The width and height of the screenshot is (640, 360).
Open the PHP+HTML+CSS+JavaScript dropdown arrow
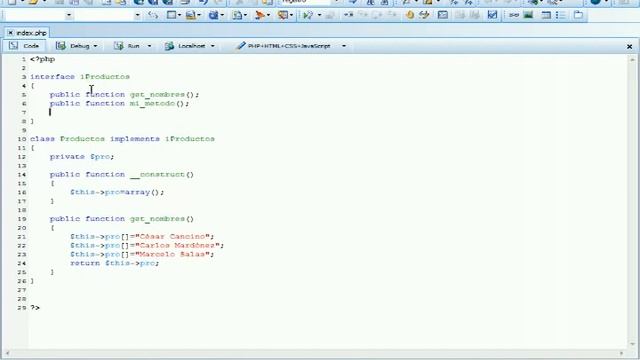point(344,46)
